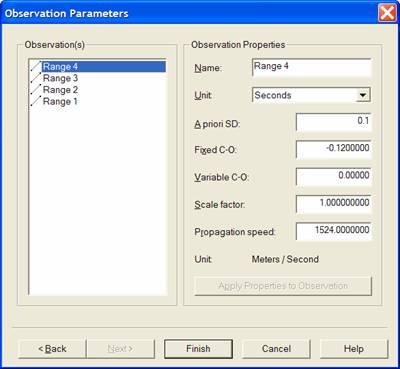Click the Finish button
This screenshot has height=369, width=400.
198,349
